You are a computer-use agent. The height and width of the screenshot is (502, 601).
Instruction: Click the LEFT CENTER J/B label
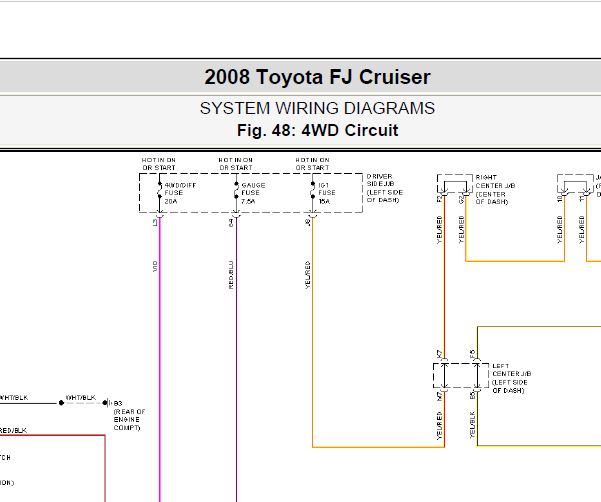512,378
